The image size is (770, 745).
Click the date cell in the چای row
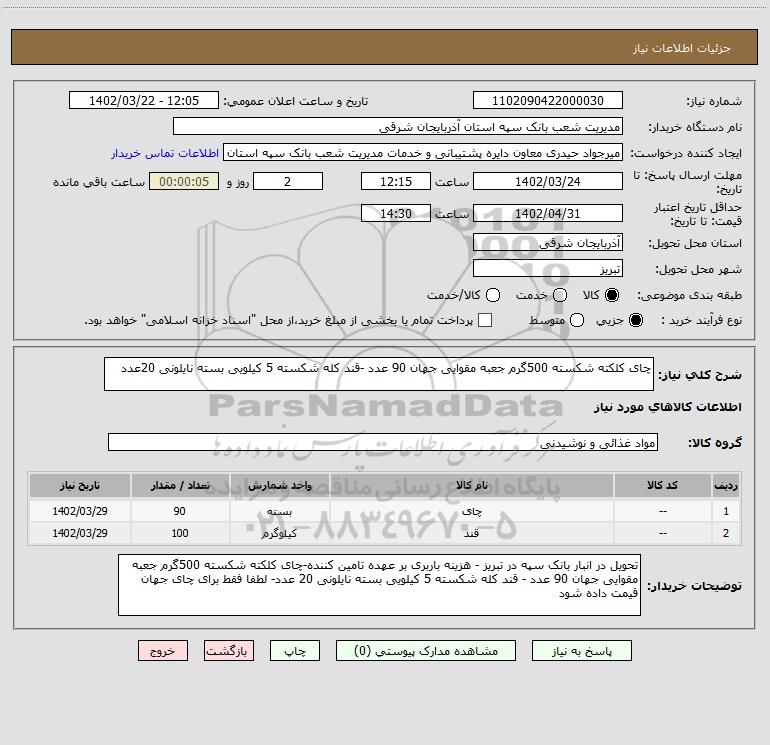point(80,511)
